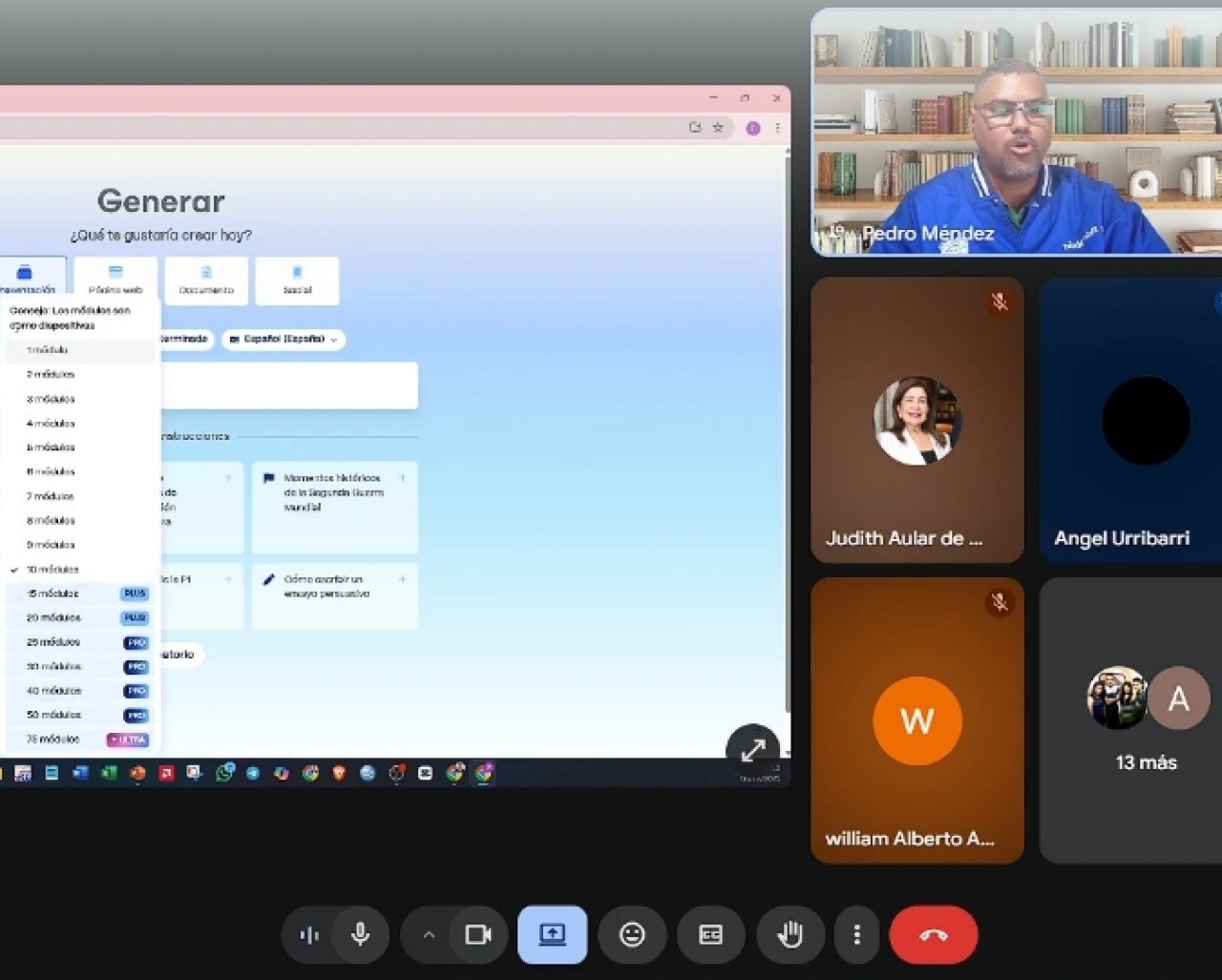Viewport: 1222px width, 980px height.
Task: Expand the audio and video settings chevron
Action: coord(429,934)
